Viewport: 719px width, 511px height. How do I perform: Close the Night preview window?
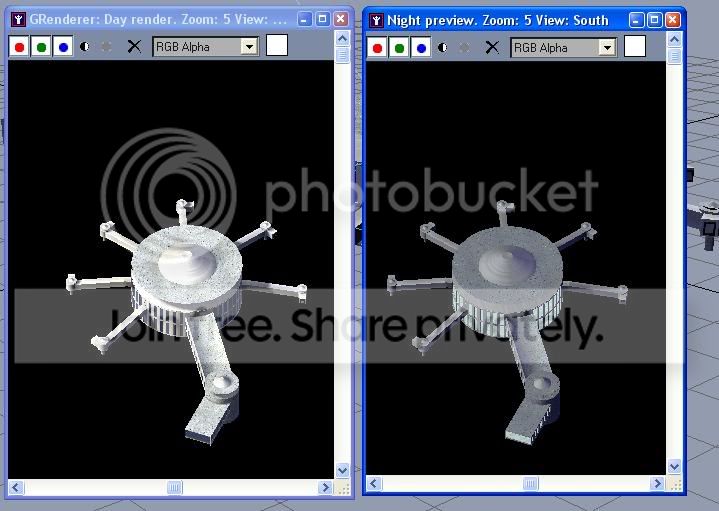pyautogui.click(x=673, y=20)
